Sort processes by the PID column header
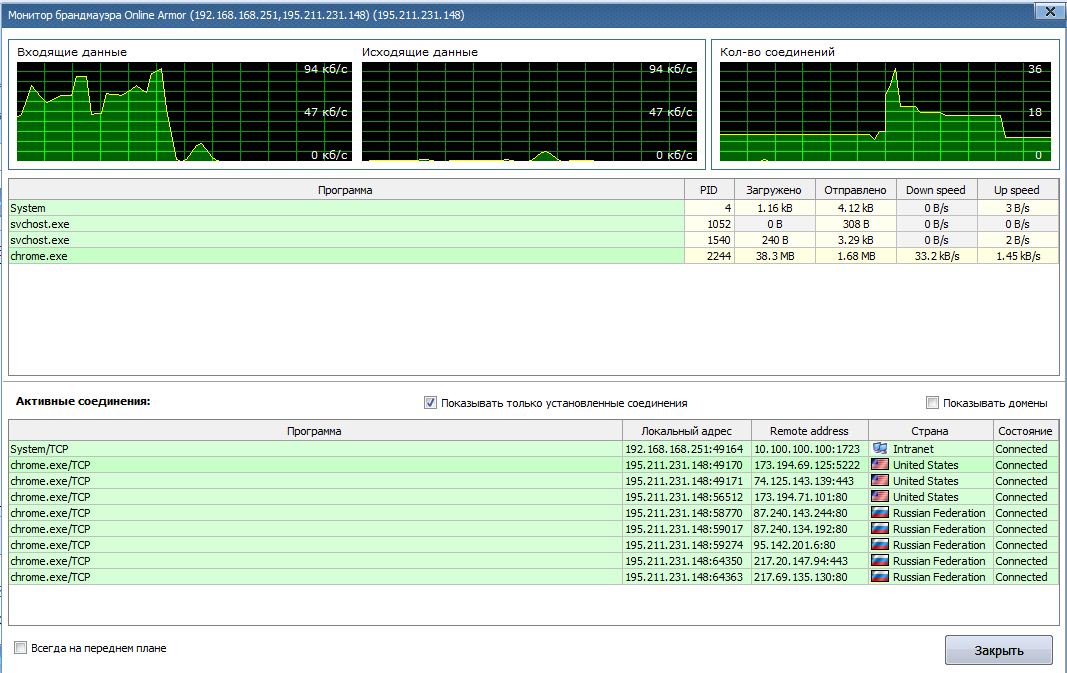The width and height of the screenshot is (1067, 673). pyautogui.click(x=709, y=190)
